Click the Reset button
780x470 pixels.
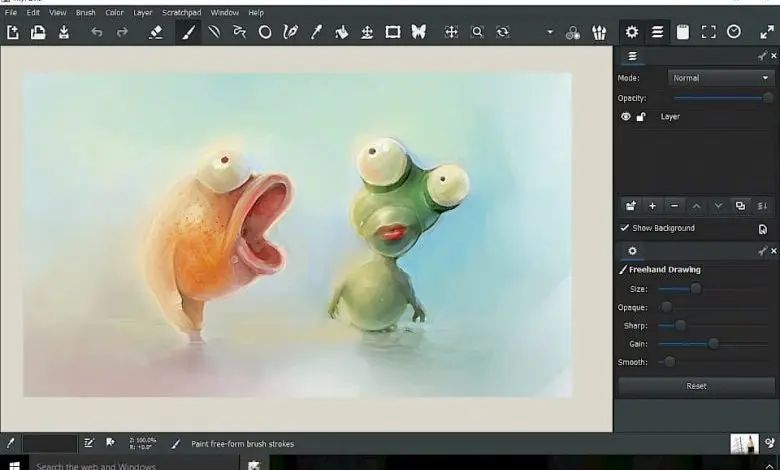pos(696,386)
